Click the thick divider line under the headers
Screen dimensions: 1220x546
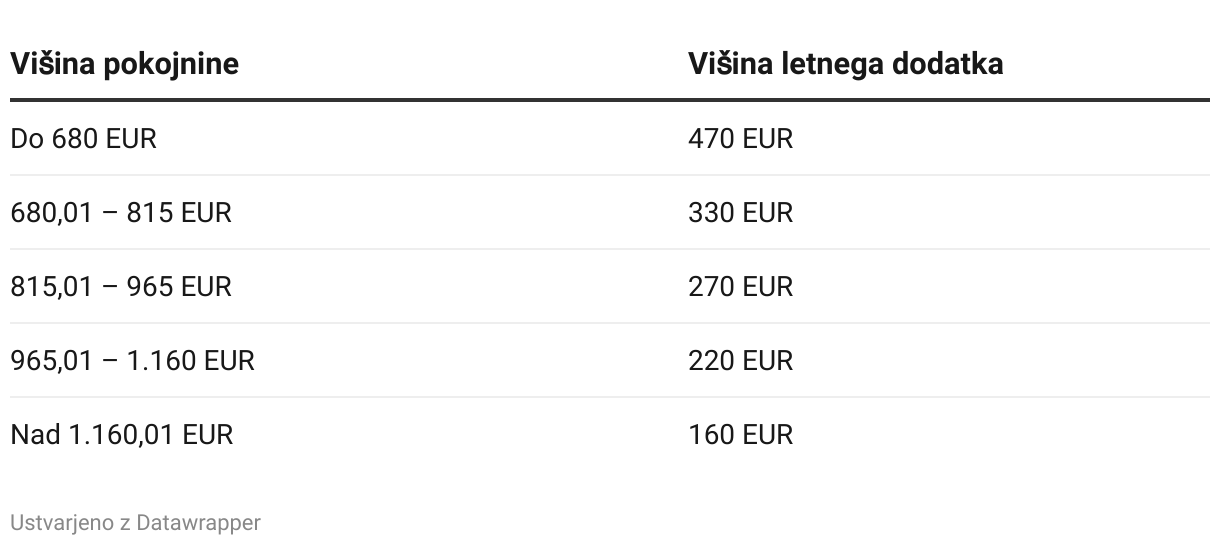click(610, 100)
